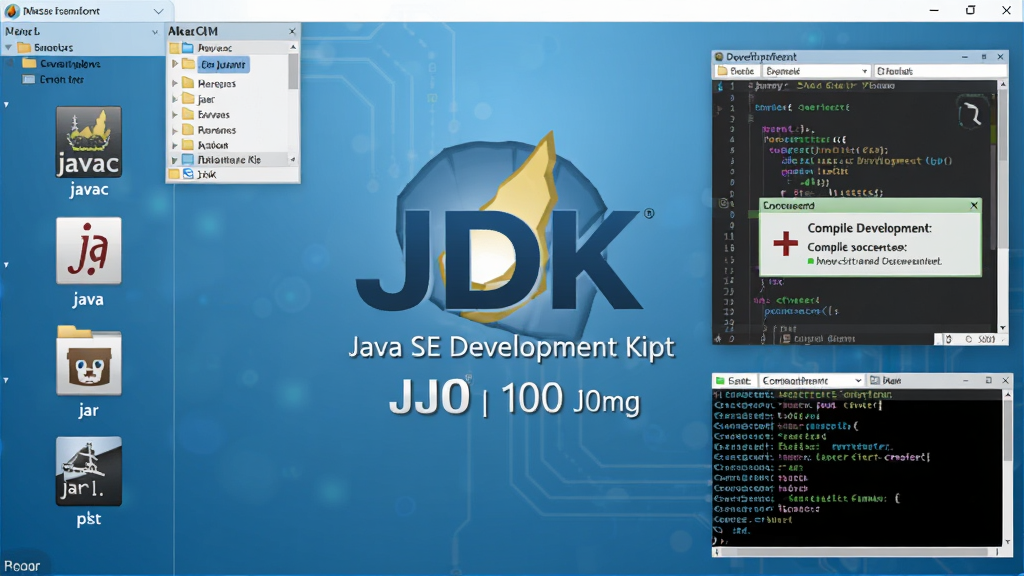Expand the jaer folder in AlcarCIM panel

point(175,99)
